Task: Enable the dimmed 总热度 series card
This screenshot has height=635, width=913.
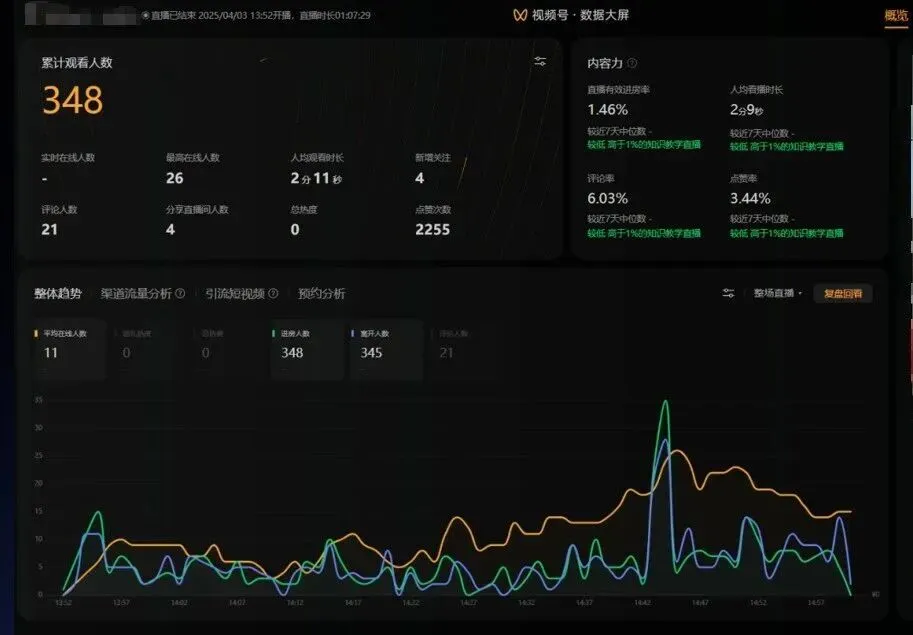Action: (224, 348)
